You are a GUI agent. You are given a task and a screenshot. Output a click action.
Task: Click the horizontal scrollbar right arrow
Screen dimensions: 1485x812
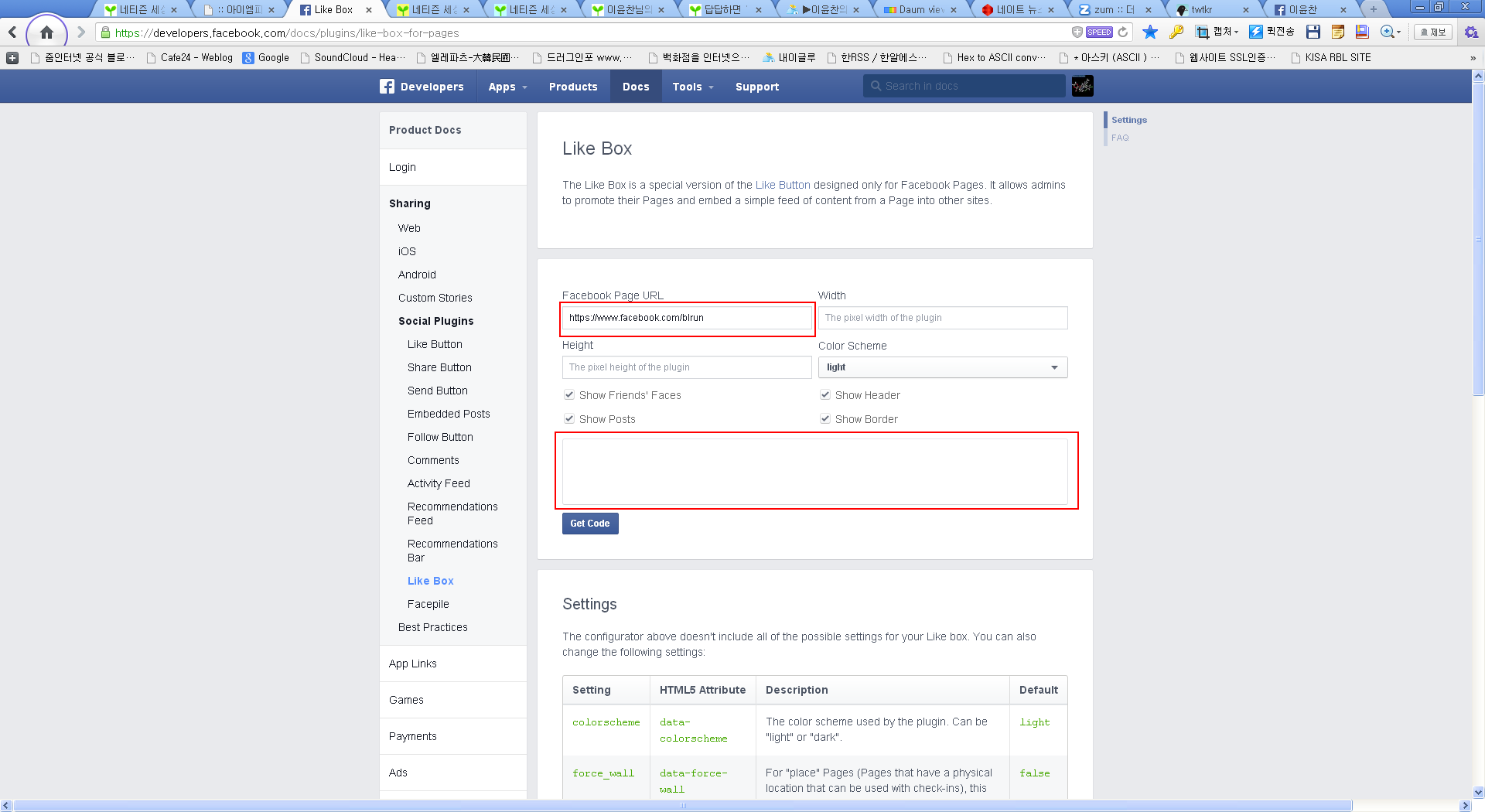click(x=1465, y=806)
